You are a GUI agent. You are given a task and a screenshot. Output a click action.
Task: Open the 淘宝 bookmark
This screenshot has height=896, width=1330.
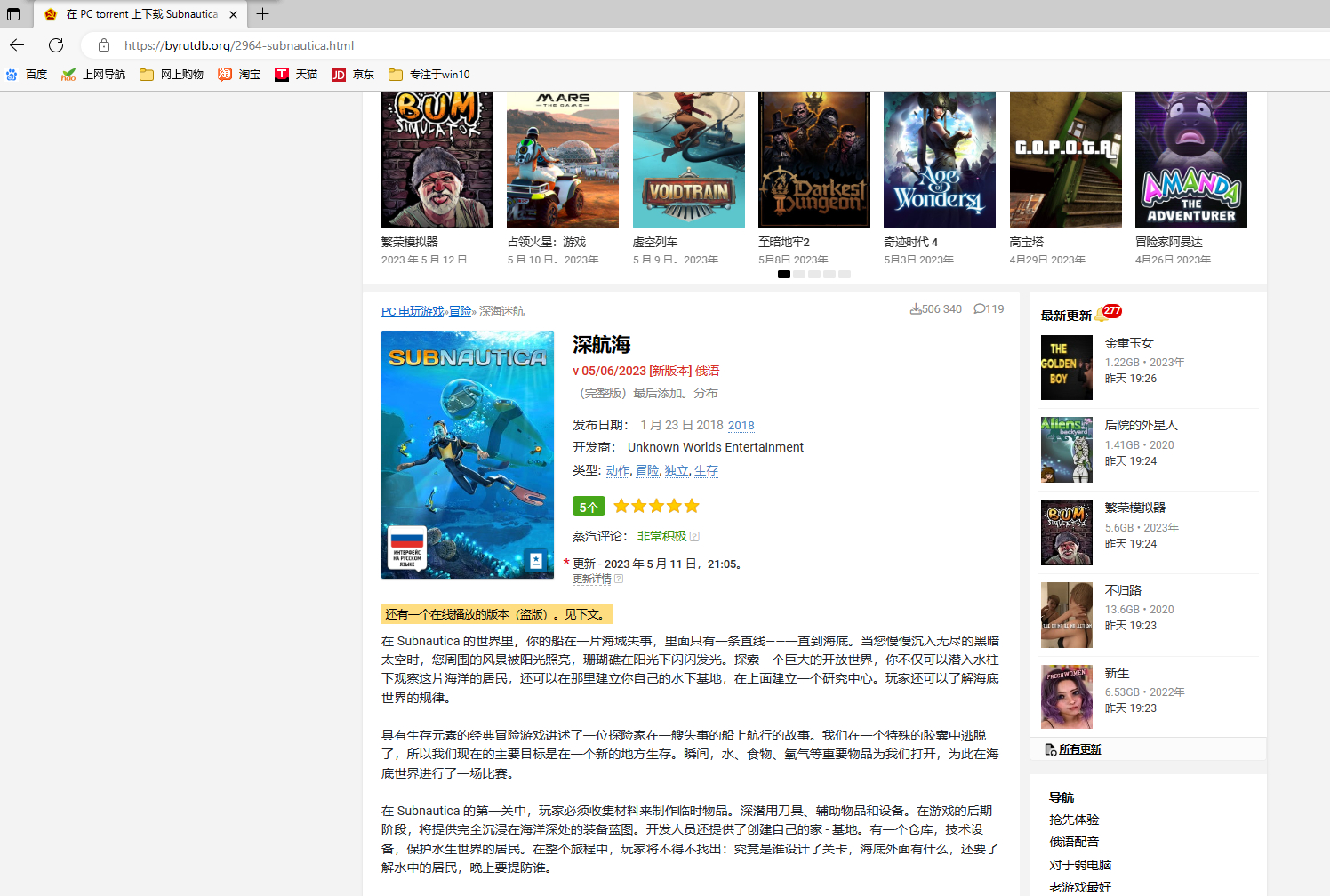point(239,75)
